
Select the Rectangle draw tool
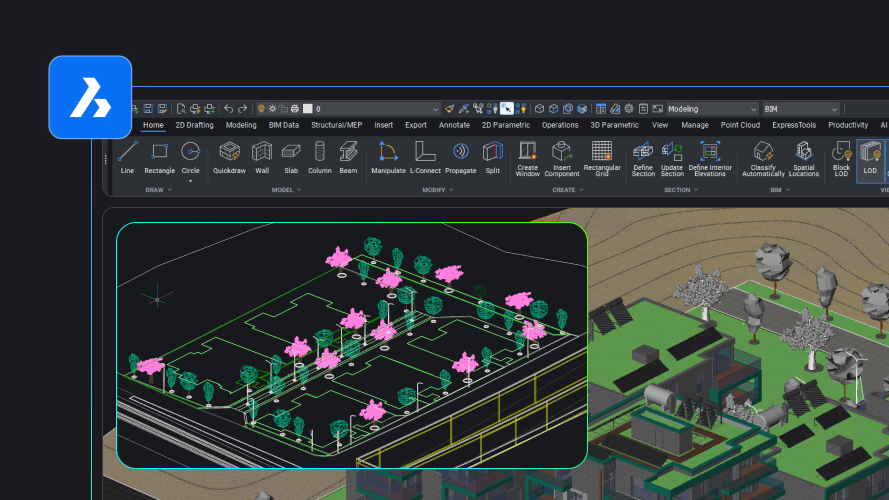tap(159, 158)
